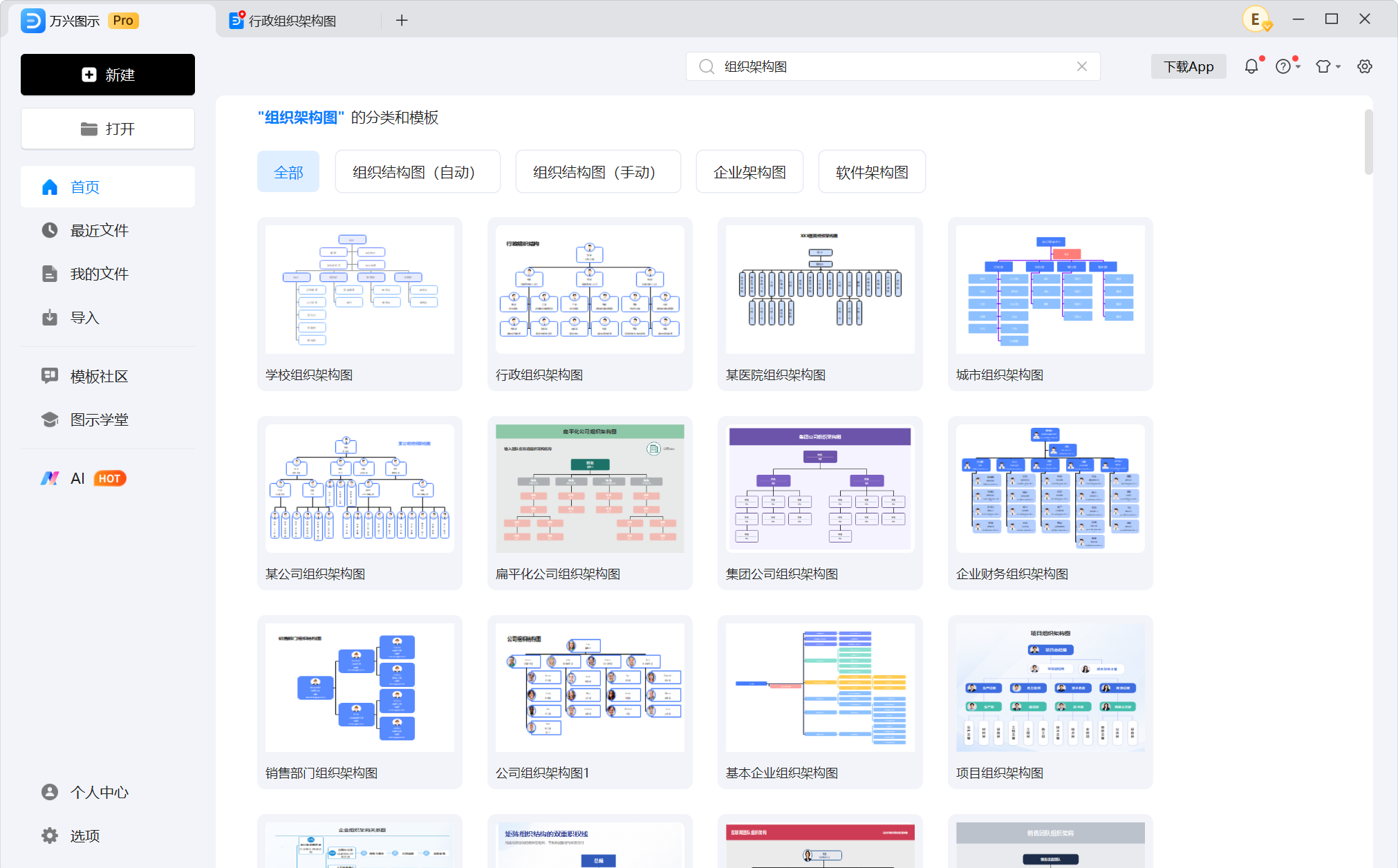The image size is (1398, 868).
Task: Open the skin shirt icon dropdown
Action: point(1327,66)
